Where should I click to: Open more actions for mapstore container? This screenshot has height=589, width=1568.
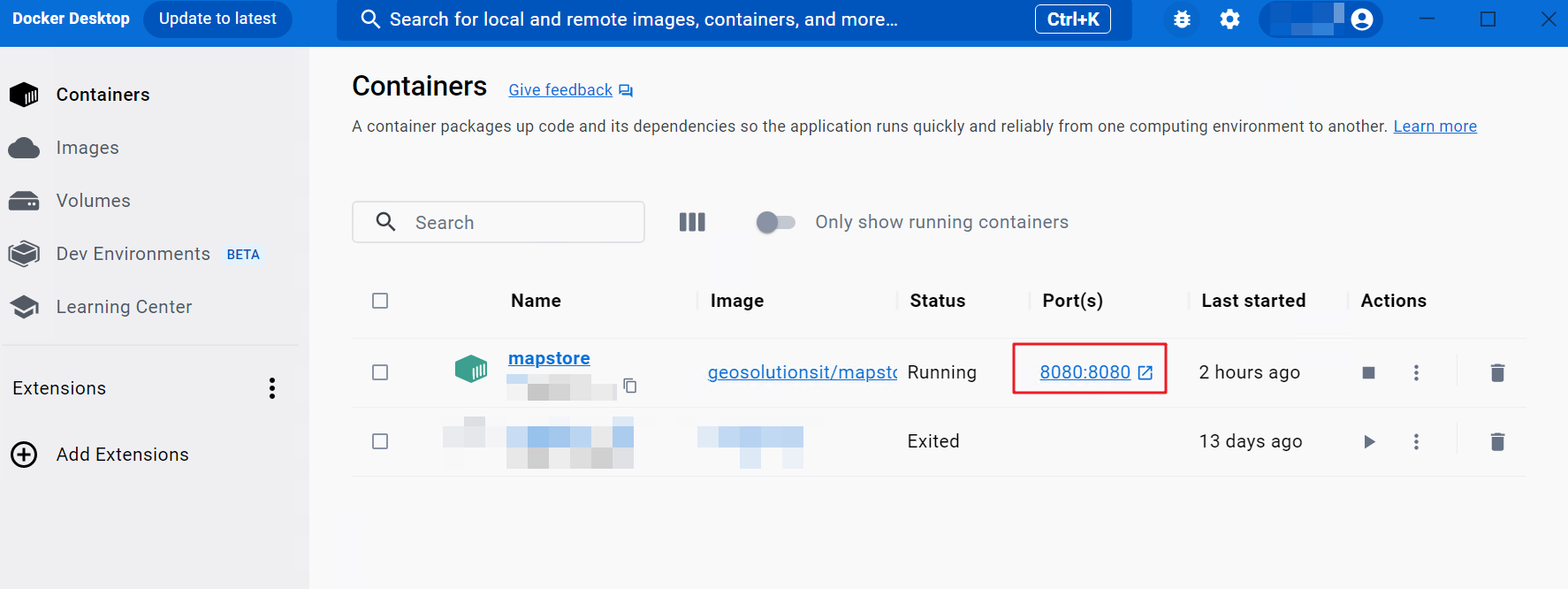pyautogui.click(x=1416, y=372)
